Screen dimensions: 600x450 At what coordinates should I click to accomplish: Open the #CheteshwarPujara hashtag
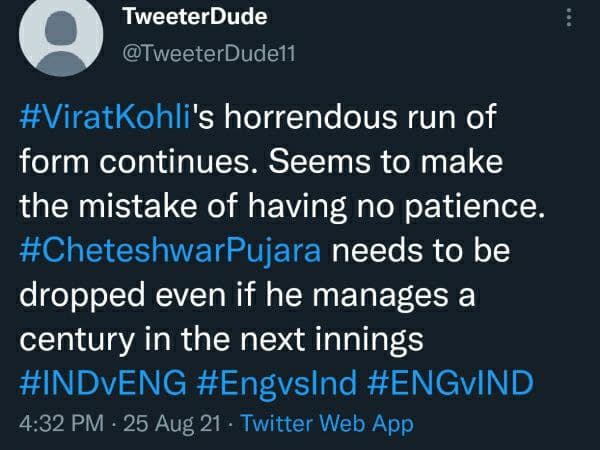tap(170, 253)
